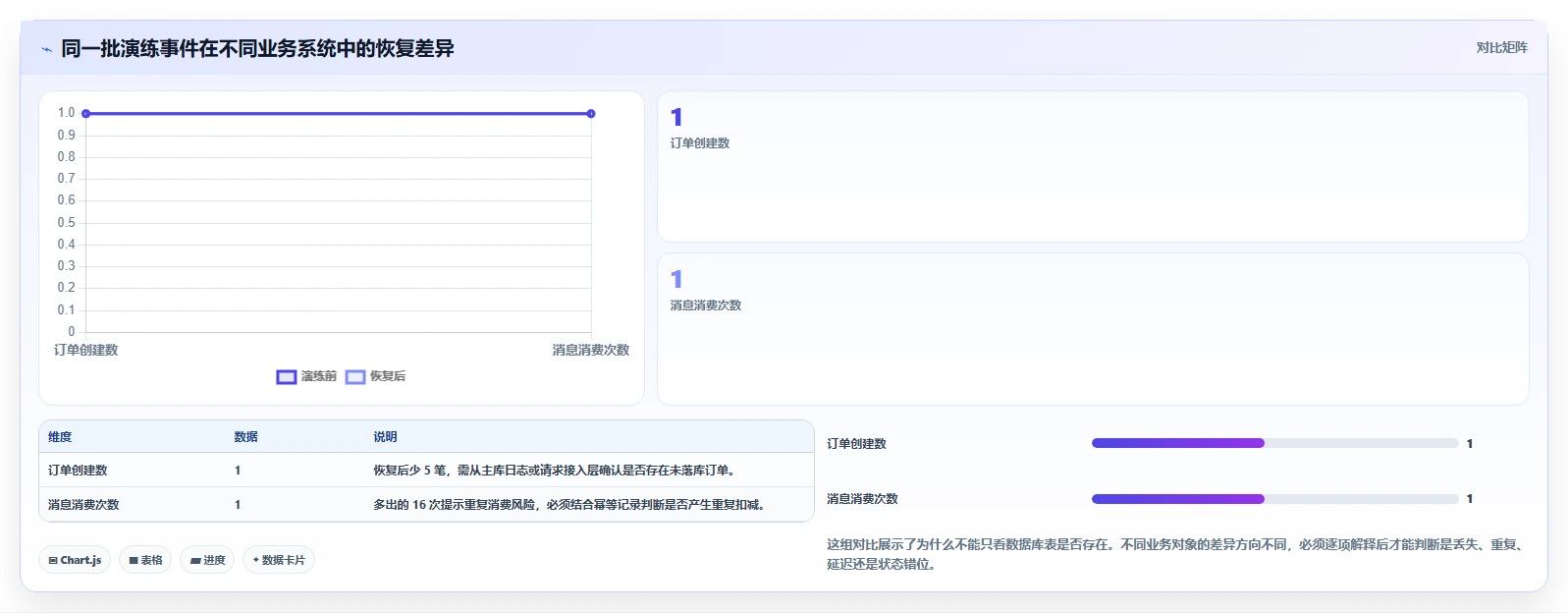Click the note starting 恢复后少 5 笔

(556, 471)
